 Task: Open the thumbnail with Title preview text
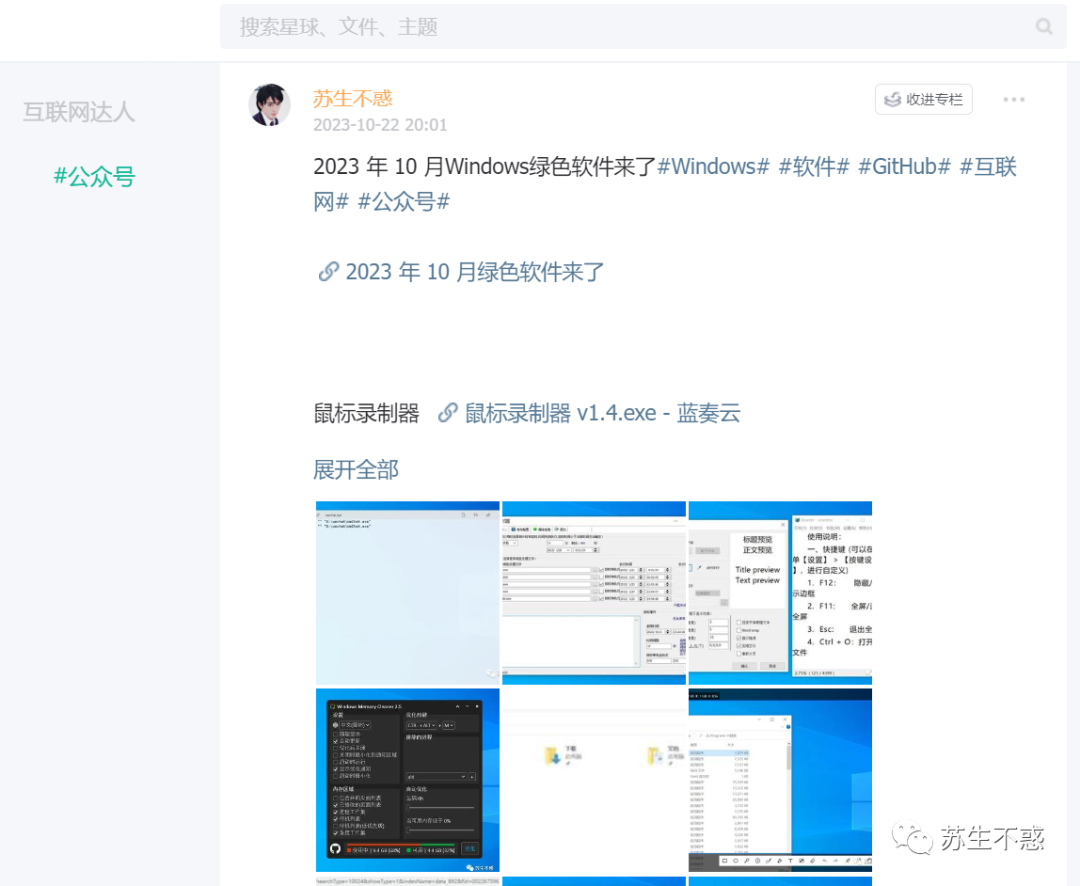pyautogui.click(x=780, y=593)
